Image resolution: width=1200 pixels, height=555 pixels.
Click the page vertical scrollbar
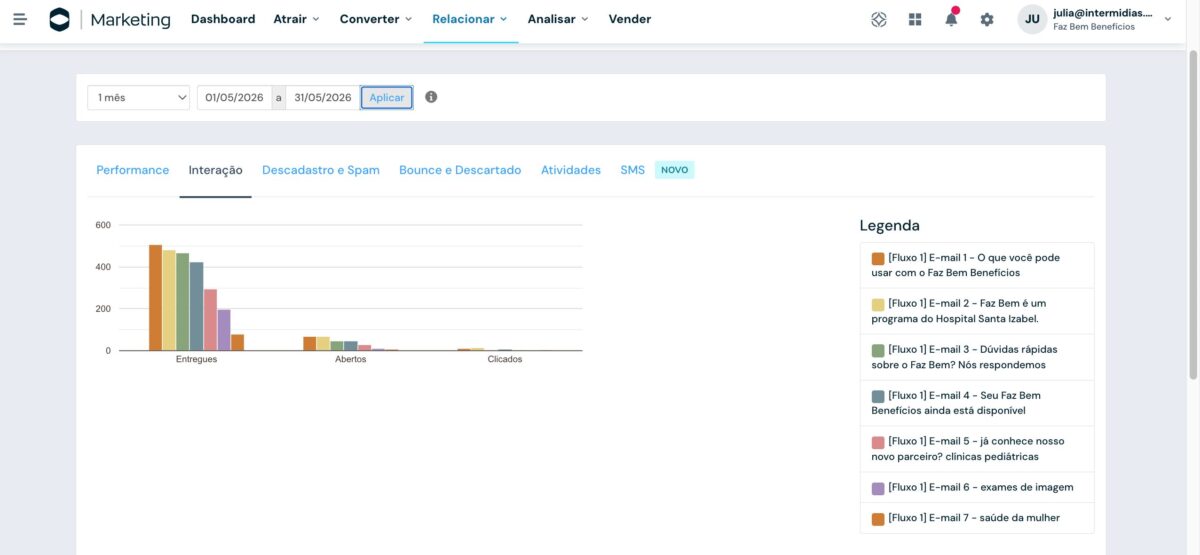(x=1192, y=215)
